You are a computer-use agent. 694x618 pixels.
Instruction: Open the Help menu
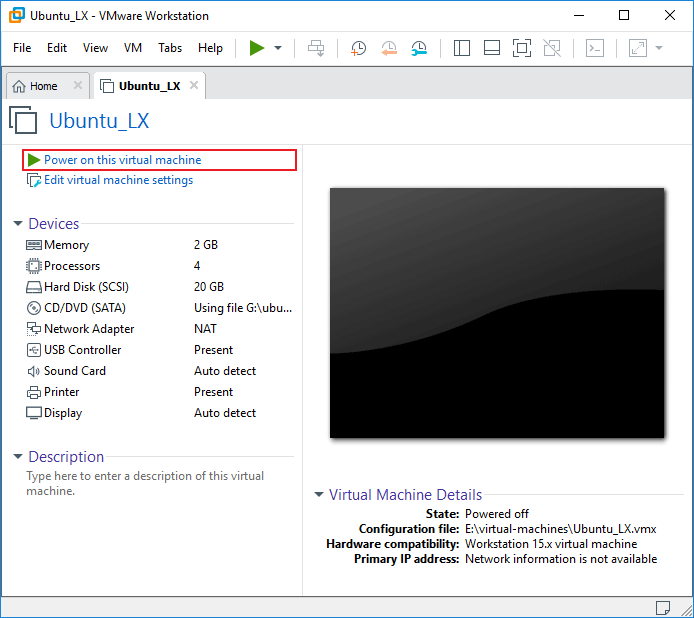210,48
